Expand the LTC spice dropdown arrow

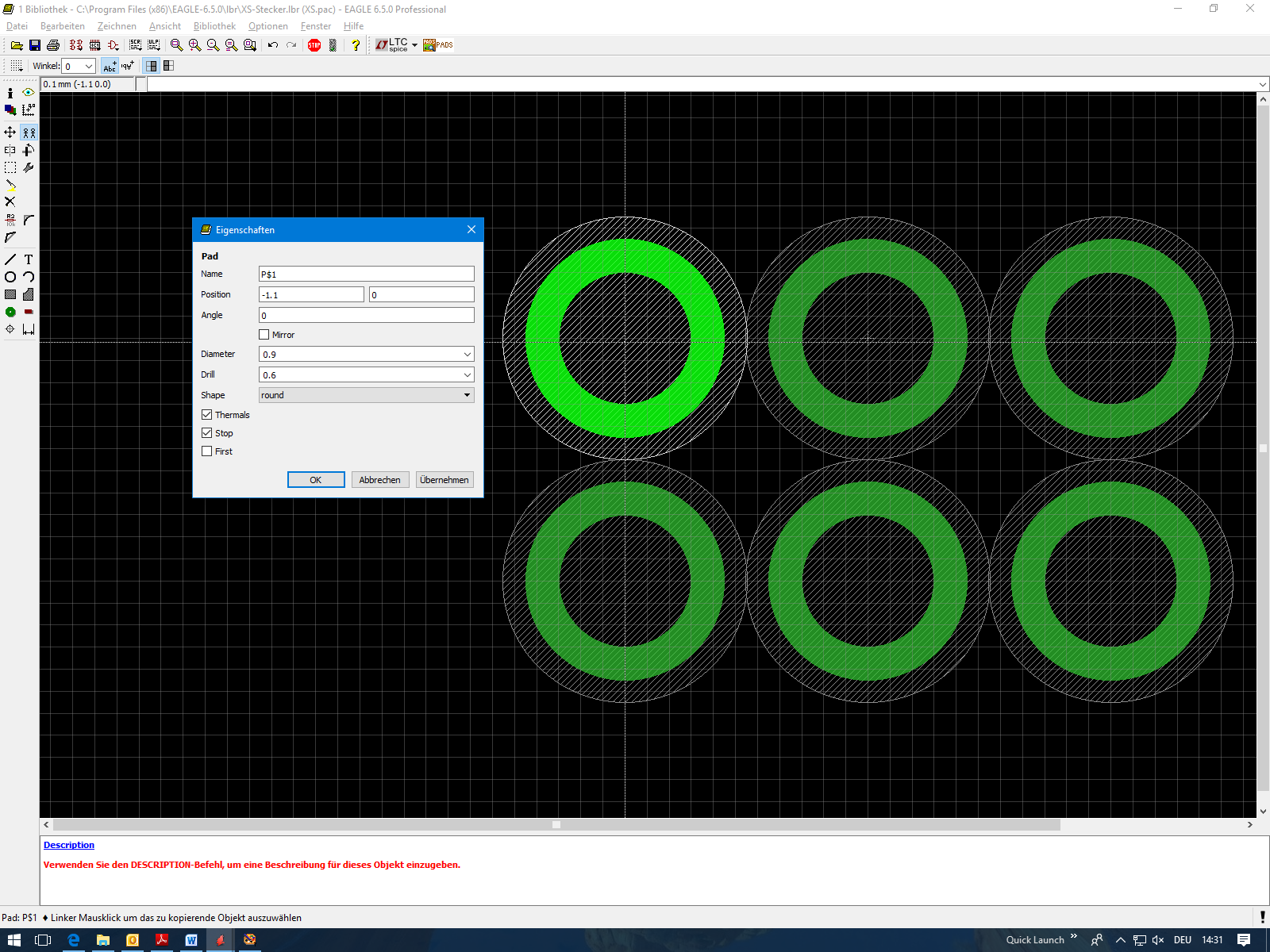pyautogui.click(x=414, y=45)
